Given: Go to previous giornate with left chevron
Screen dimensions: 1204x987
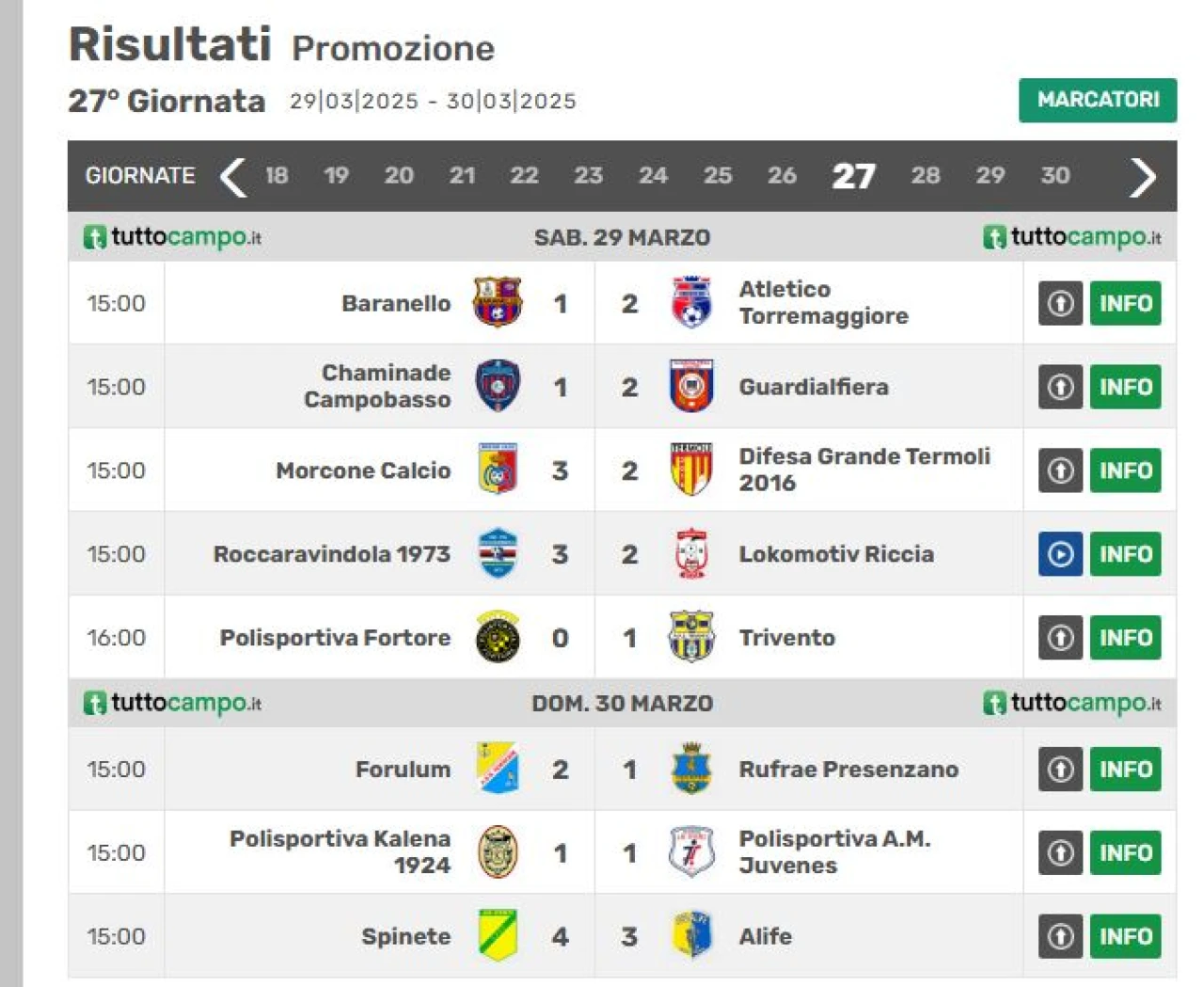Looking at the screenshot, I should coord(232,176).
